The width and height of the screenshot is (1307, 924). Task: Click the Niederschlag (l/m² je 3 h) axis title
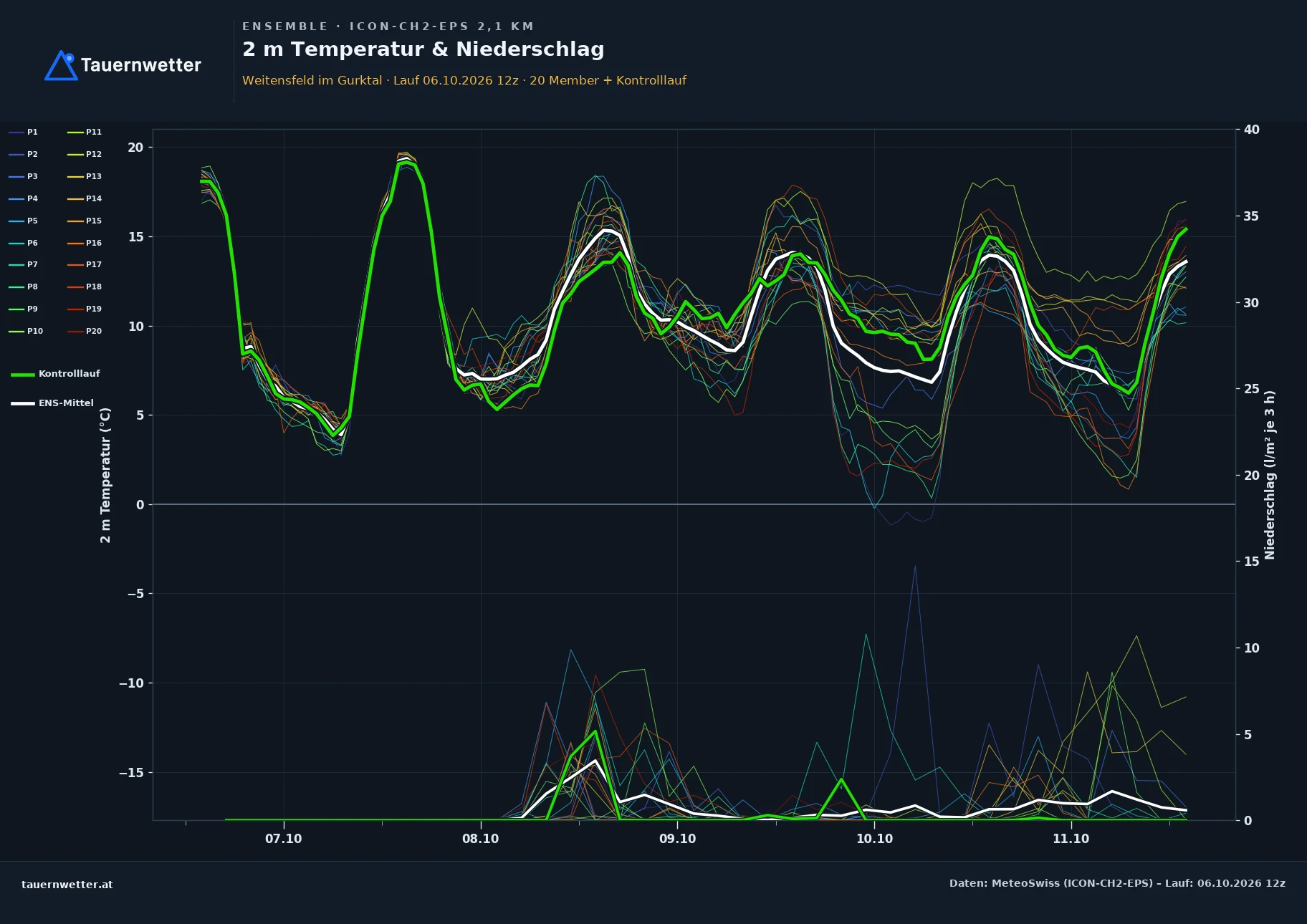(x=1270, y=475)
